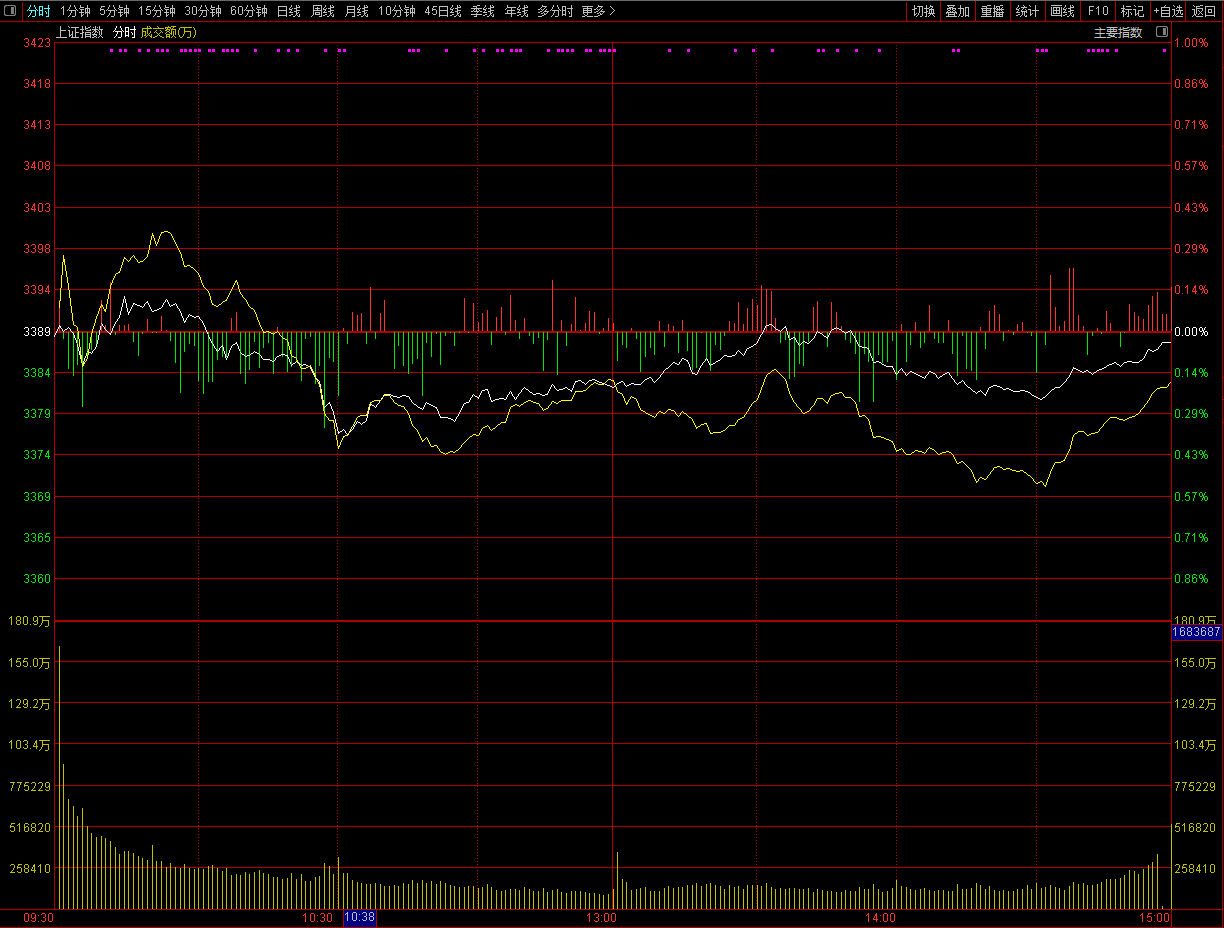Open the 主要指数 index selector

(x=1117, y=32)
